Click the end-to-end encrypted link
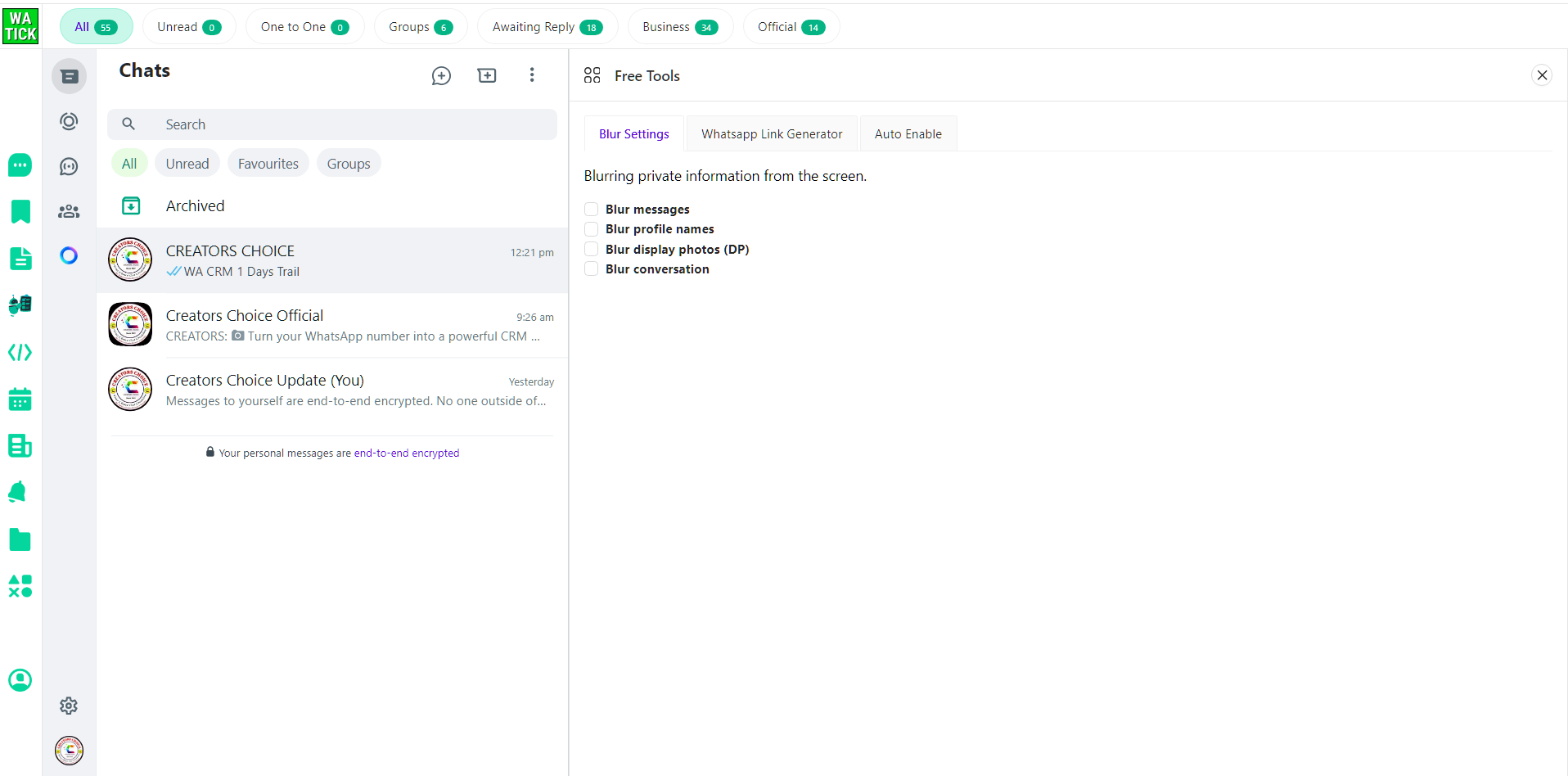The image size is (1568, 776). coord(407,453)
